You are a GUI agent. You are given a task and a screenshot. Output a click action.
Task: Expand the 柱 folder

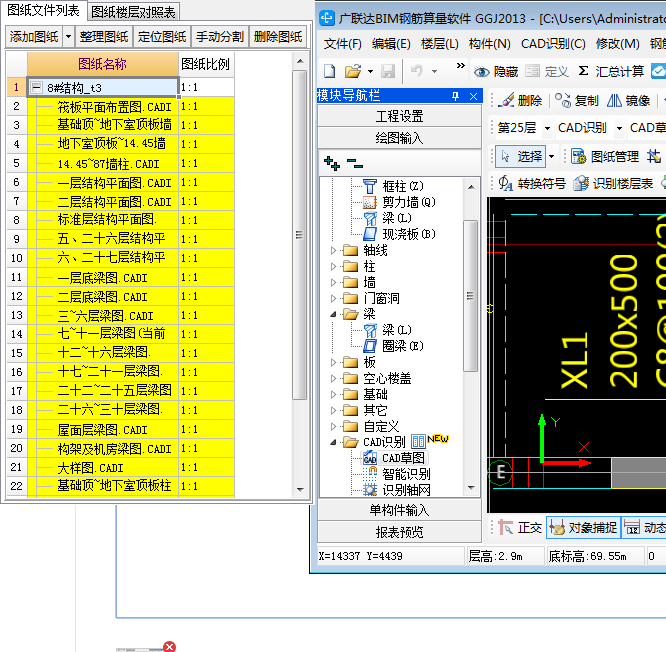point(333,266)
